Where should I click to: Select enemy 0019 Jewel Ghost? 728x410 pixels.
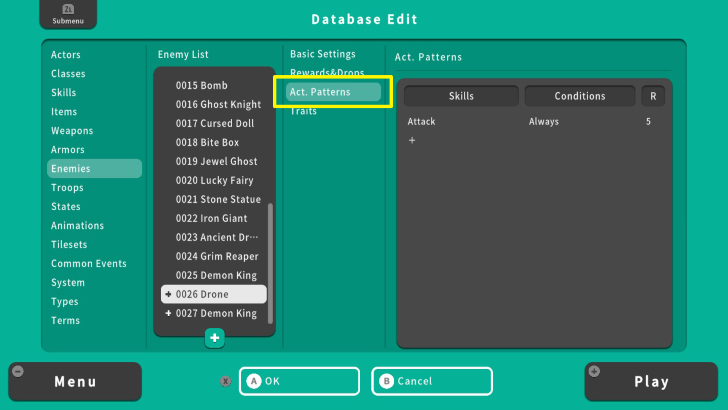tap(214, 162)
